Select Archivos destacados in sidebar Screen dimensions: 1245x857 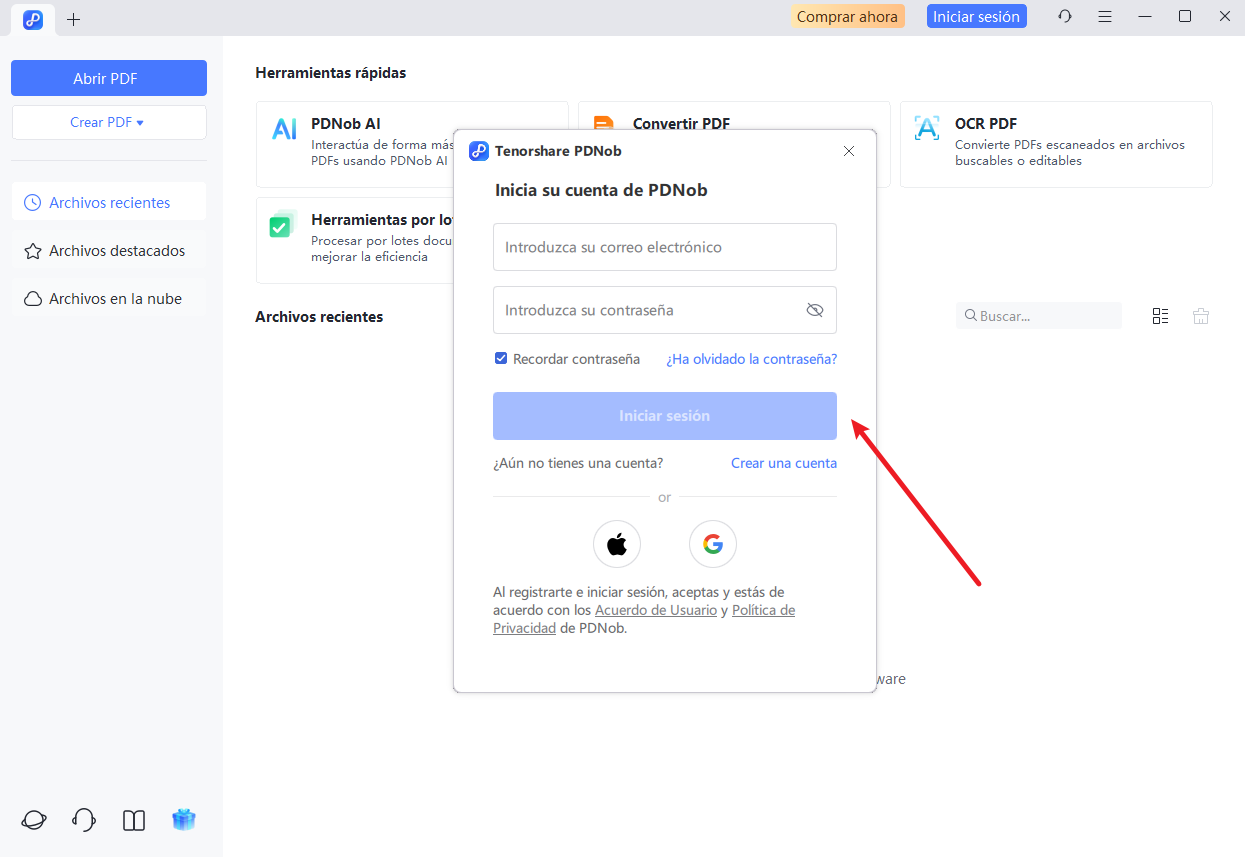tap(108, 250)
